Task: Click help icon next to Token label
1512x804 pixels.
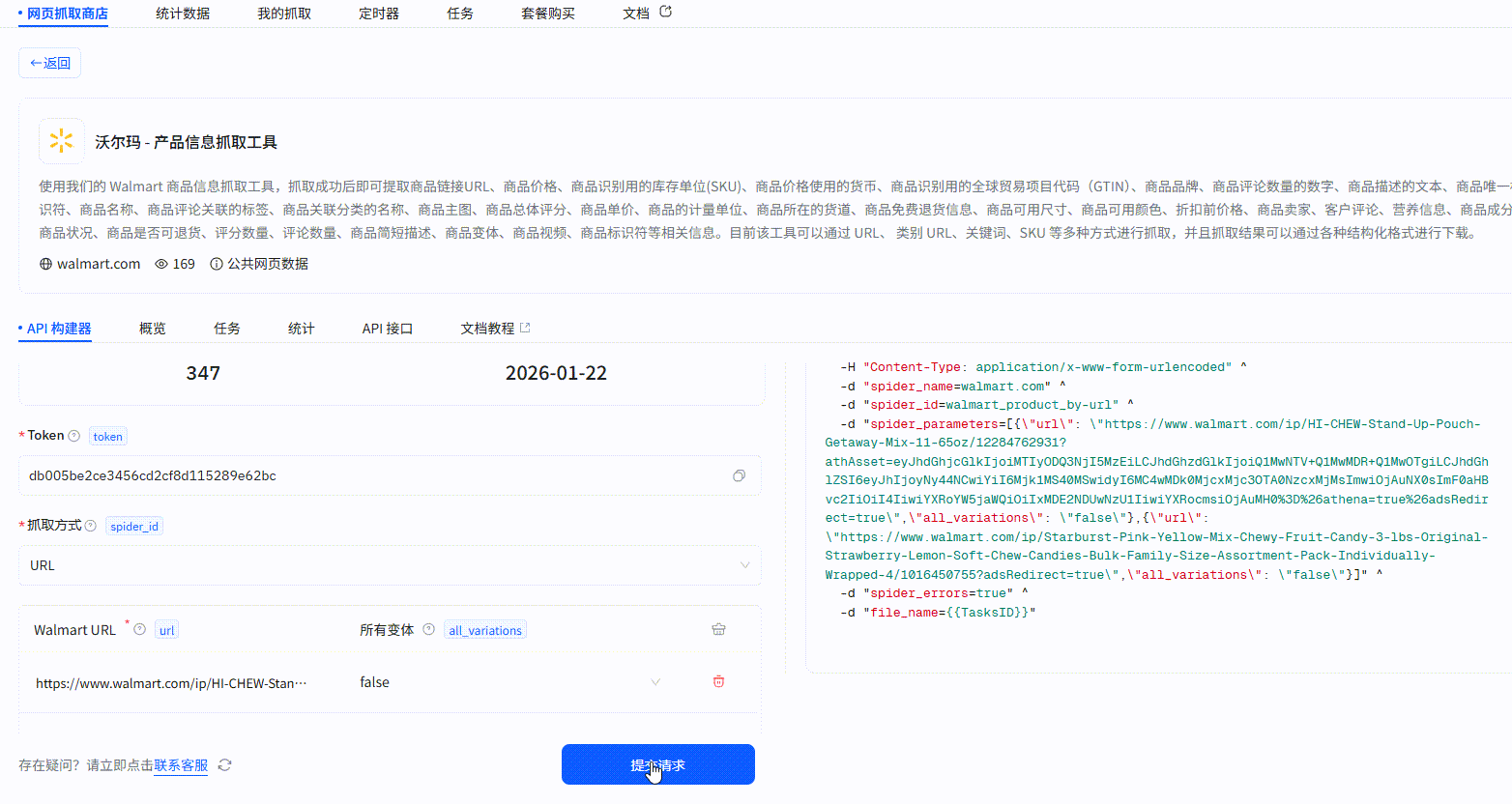Action: 74,436
